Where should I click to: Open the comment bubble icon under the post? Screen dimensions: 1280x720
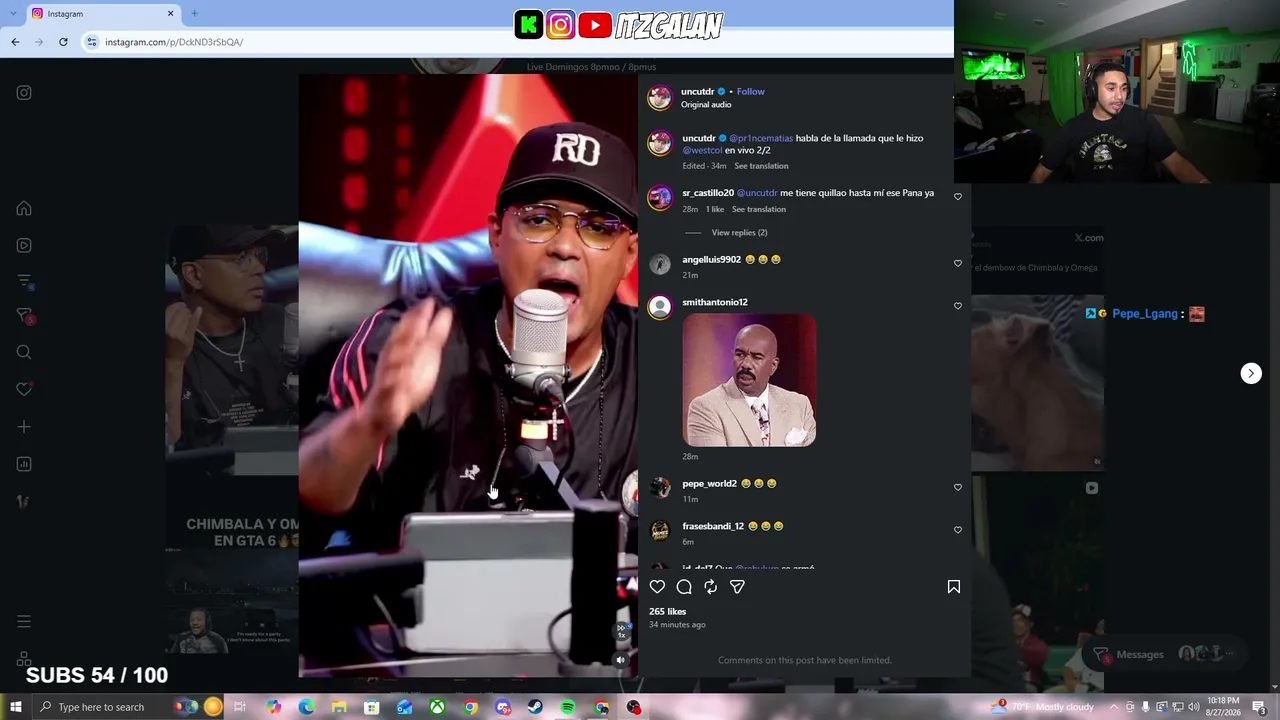pos(684,587)
